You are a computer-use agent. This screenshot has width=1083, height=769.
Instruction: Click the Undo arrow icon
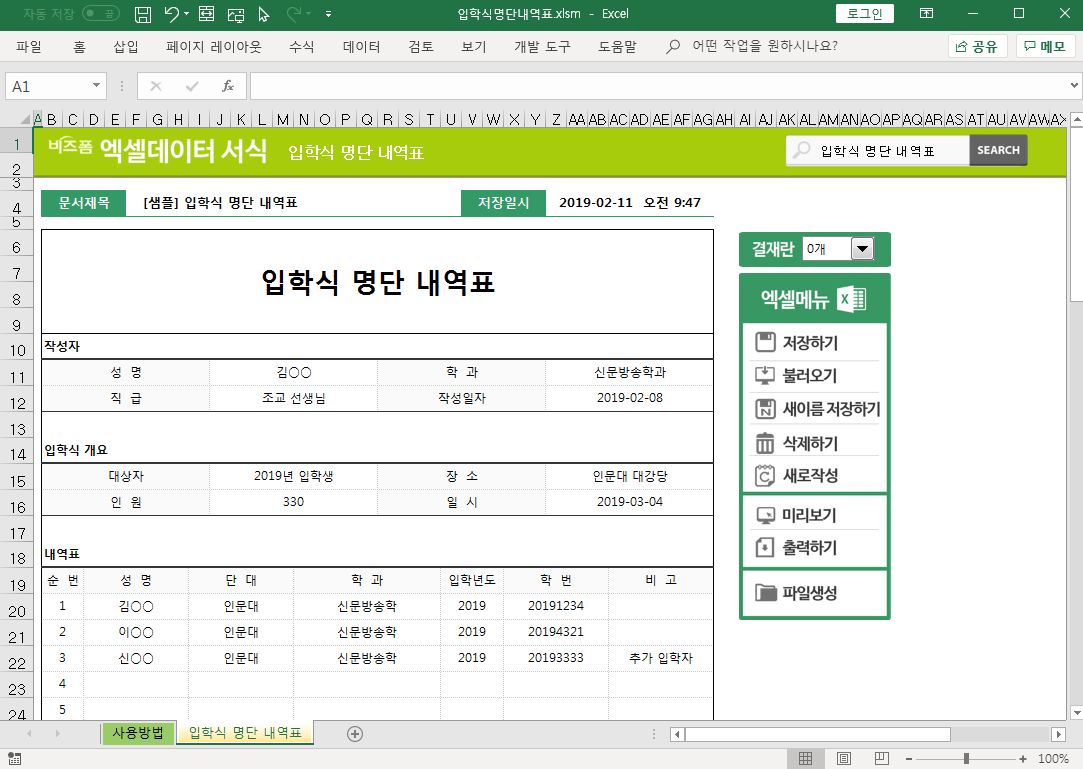[171, 14]
